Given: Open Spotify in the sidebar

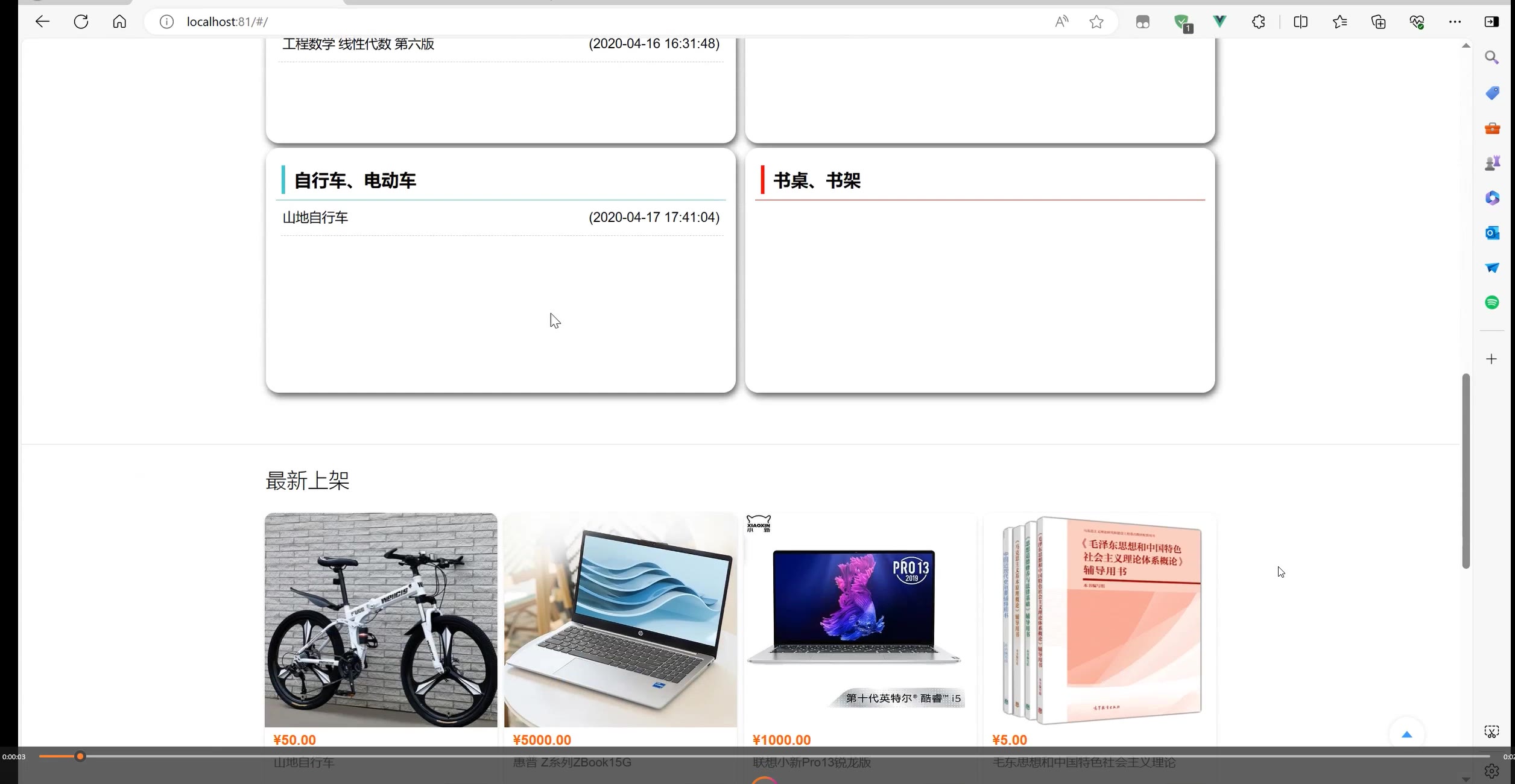Looking at the screenshot, I should tap(1491, 303).
